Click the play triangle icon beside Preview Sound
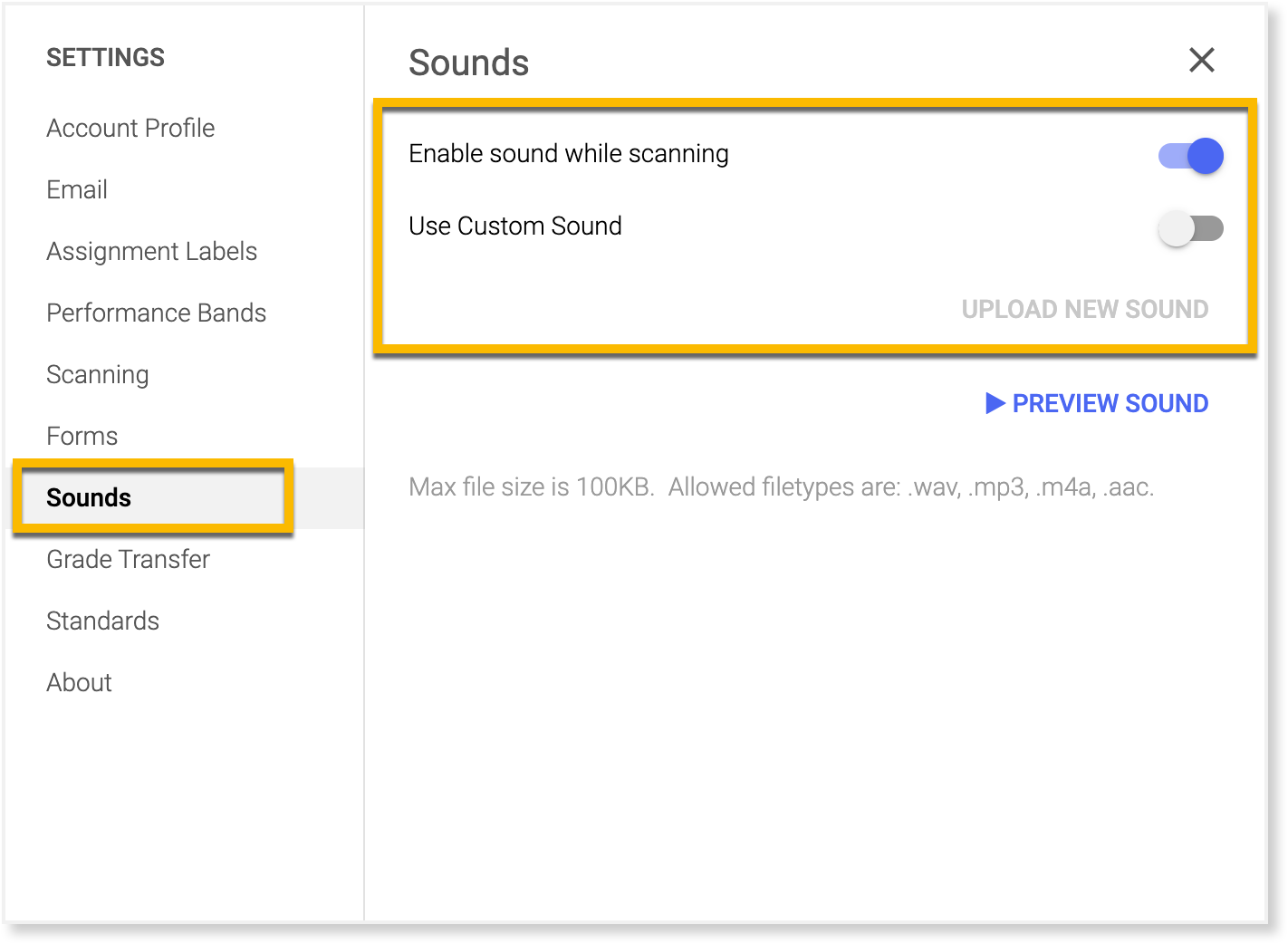This screenshot has height=944, width=1288. coord(995,403)
